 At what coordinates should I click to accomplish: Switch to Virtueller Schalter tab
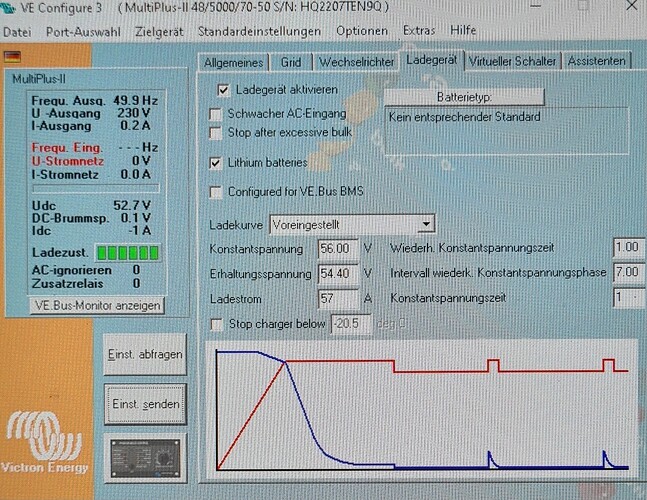[512, 61]
